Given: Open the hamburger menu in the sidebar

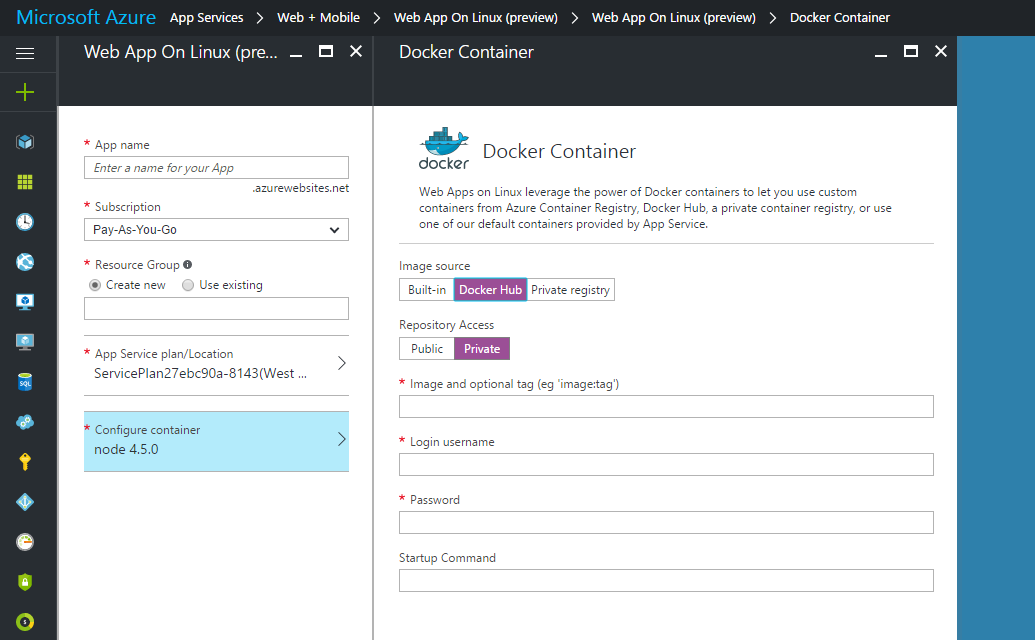Looking at the screenshot, I should pos(25,53).
